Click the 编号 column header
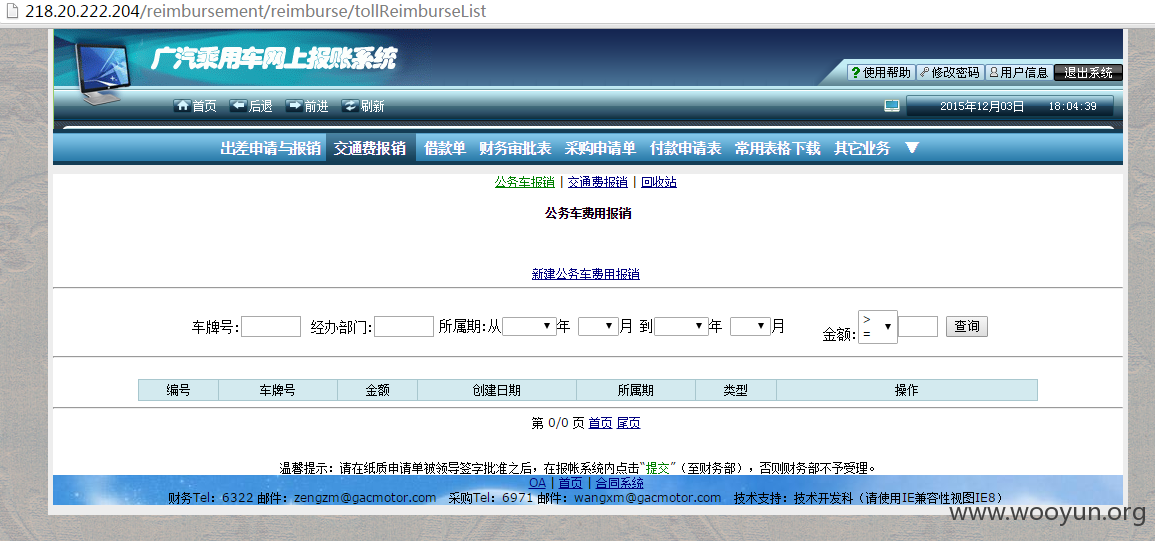Image resolution: width=1155 pixels, height=541 pixels. tap(178, 391)
